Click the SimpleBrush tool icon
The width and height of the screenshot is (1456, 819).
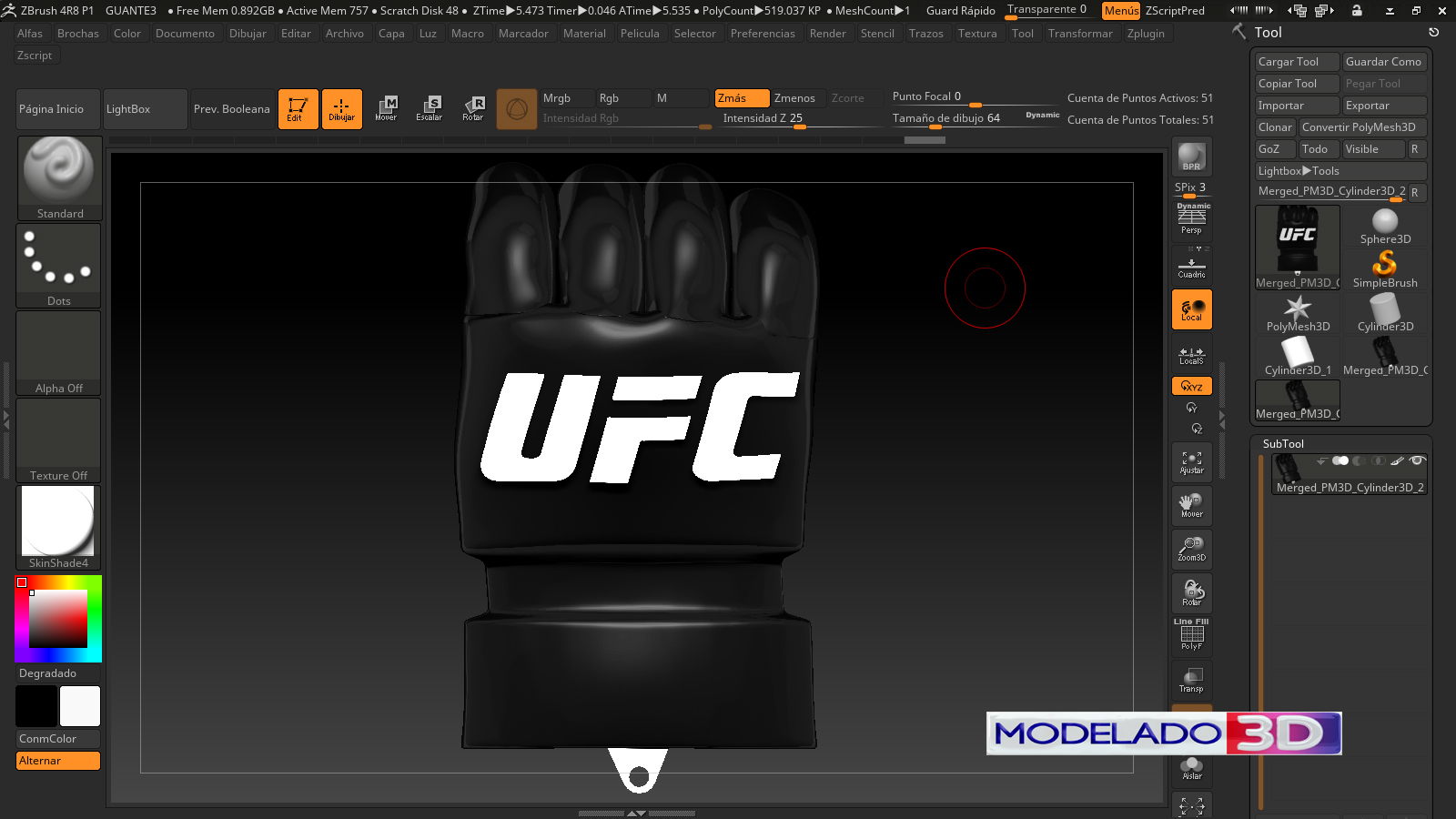(x=1384, y=266)
